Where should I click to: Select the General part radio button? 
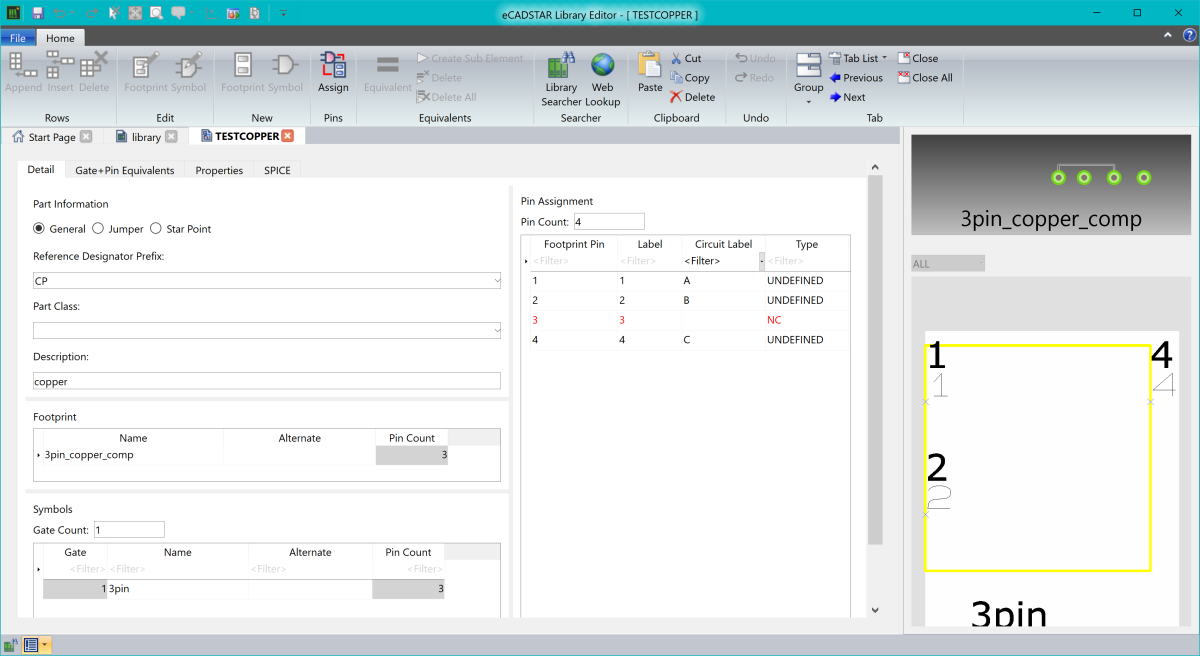point(39,228)
